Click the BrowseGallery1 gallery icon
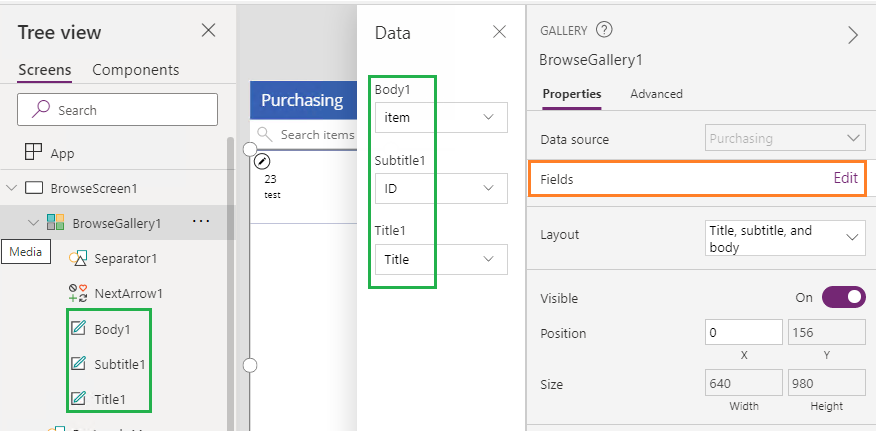The height and width of the screenshot is (431, 877). pos(56,222)
